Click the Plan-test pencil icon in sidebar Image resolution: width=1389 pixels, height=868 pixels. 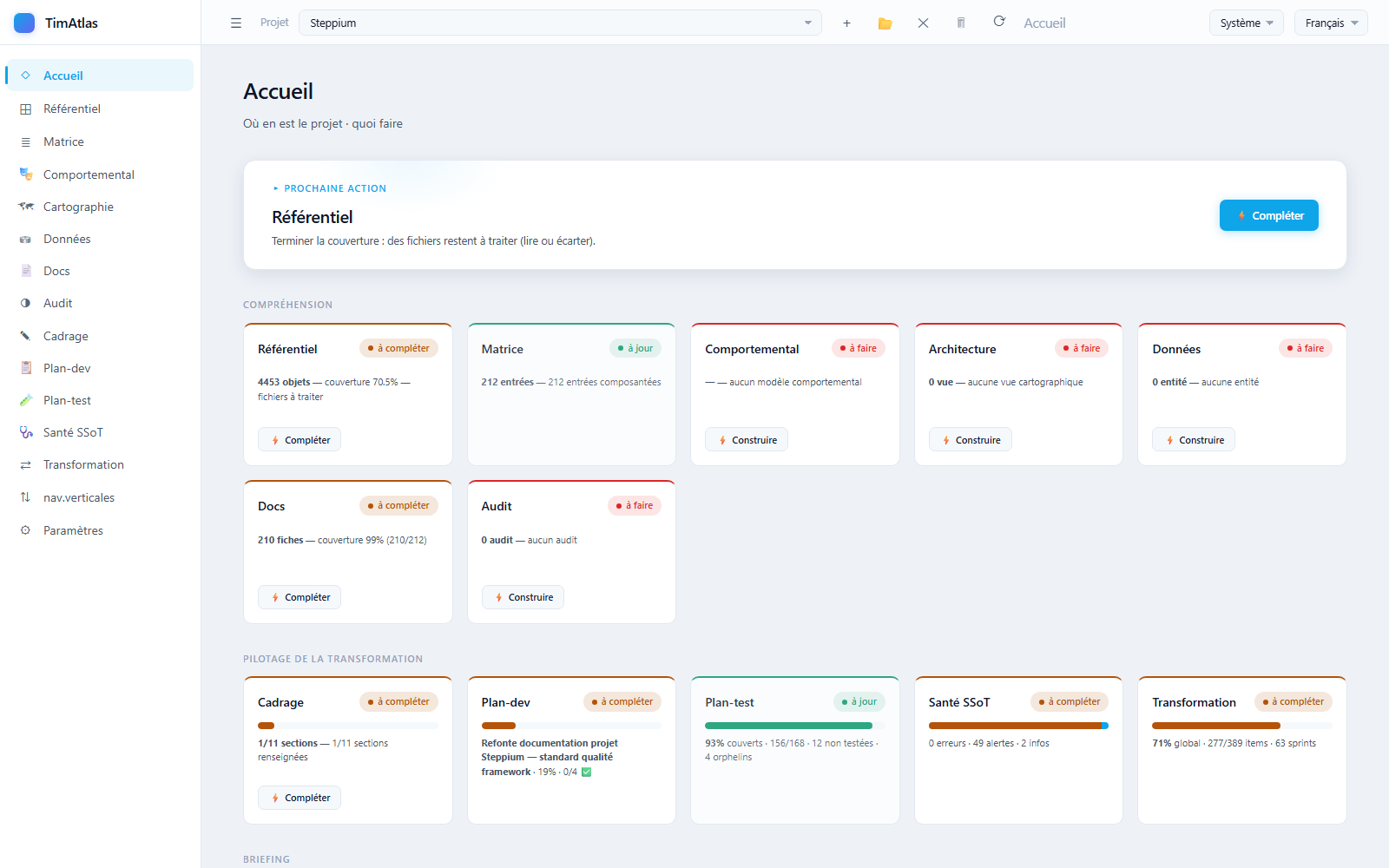coord(26,400)
